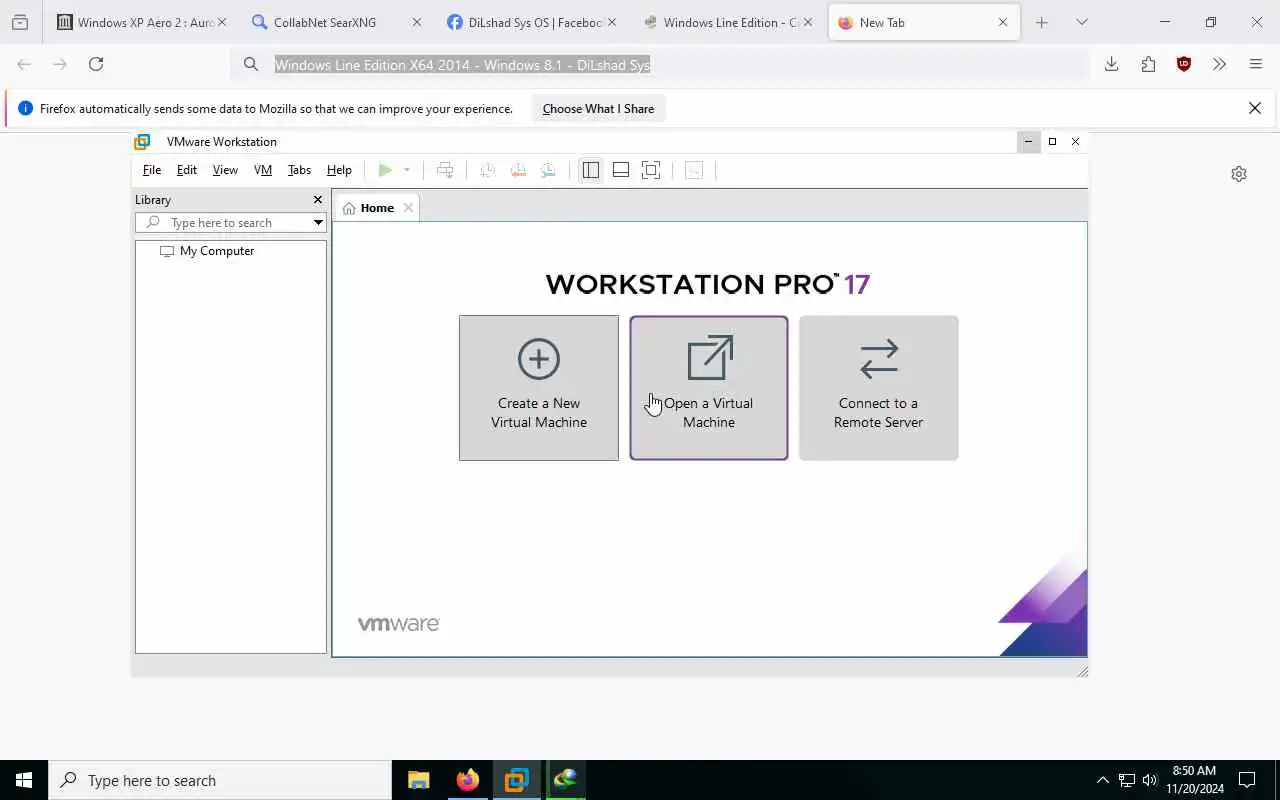
Task: Close the VMware Library panel
Action: point(318,200)
